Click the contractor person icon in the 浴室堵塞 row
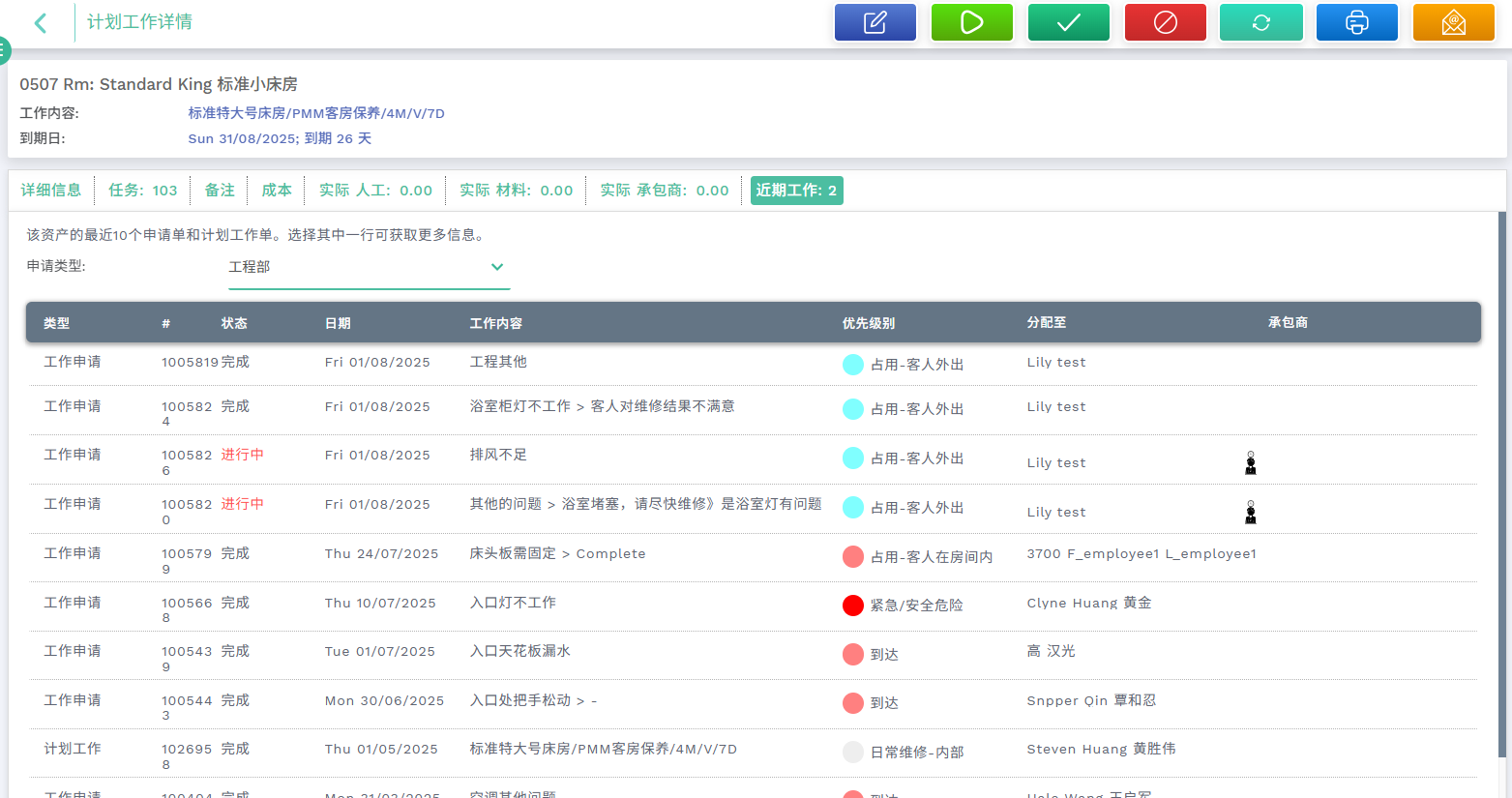 (x=1251, y=513)
